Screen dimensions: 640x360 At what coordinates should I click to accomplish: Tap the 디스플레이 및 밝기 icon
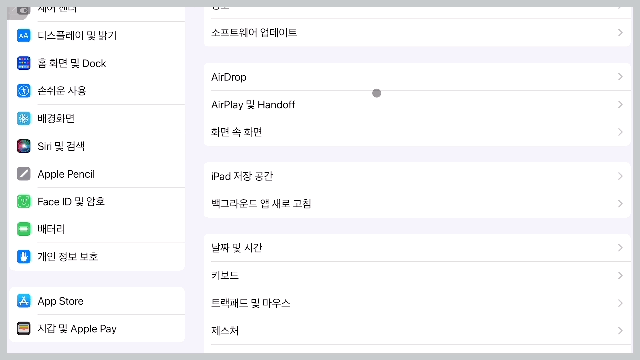pyautogui.click(x=24, y=36)
